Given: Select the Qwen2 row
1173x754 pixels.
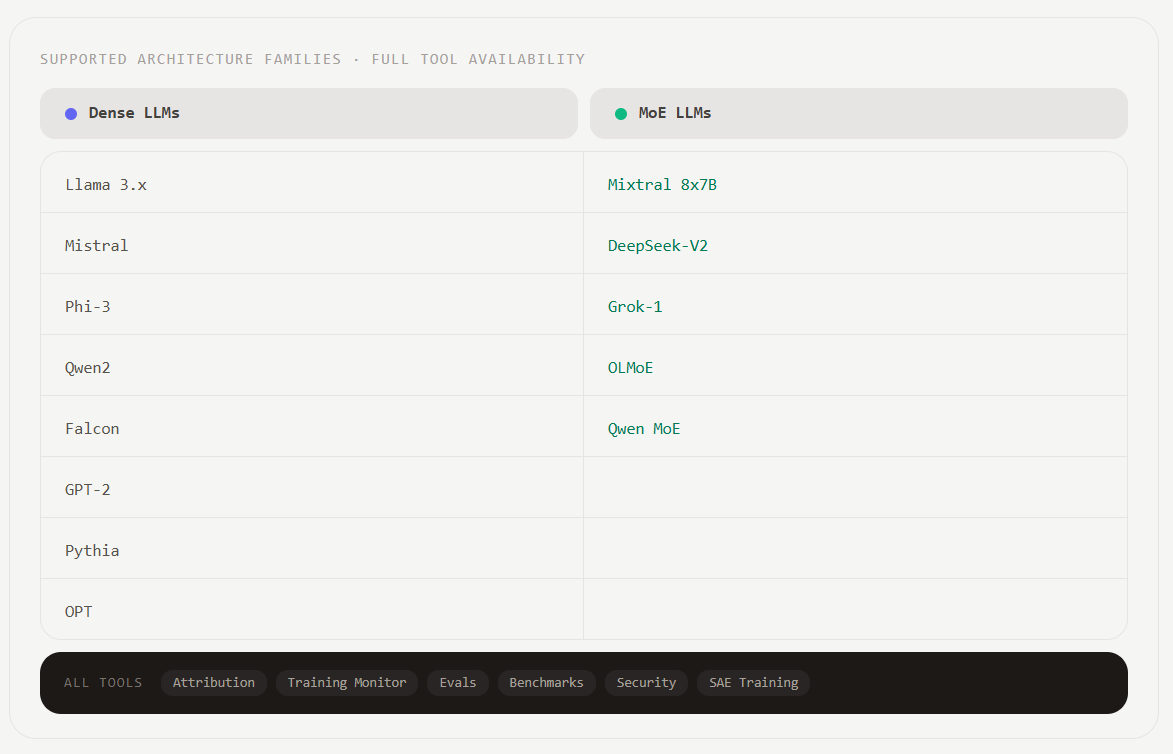Looking at the screenshot, I should [312, 365].
